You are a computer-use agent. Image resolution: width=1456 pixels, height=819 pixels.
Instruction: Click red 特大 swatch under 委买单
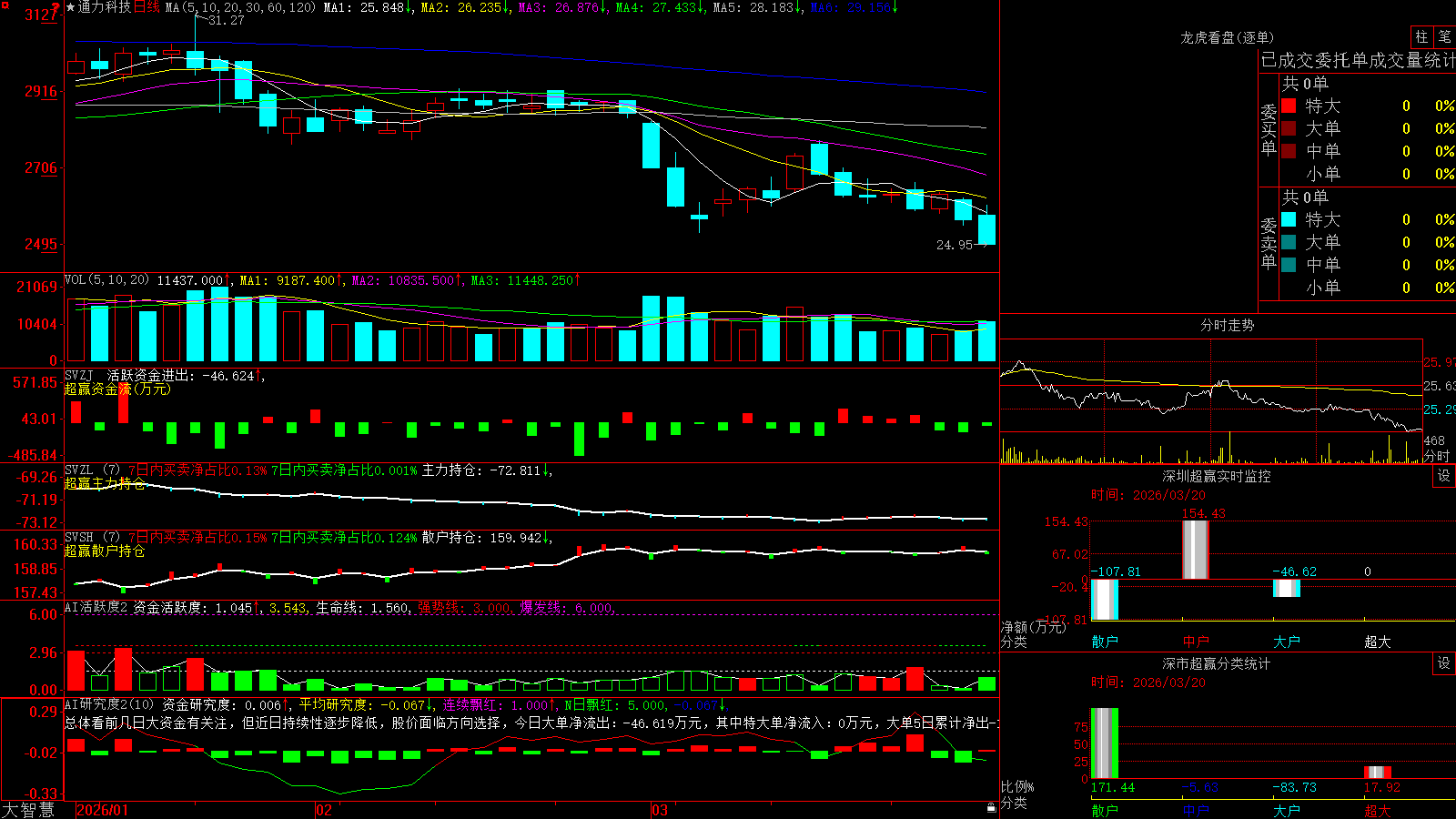(x=1289, y=106)
